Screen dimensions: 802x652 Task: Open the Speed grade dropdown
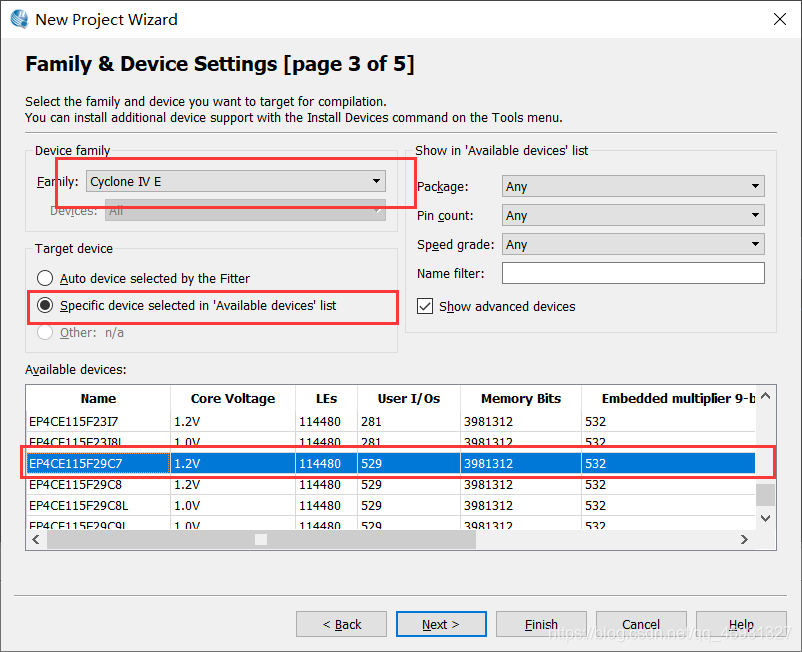pos(633,244)
